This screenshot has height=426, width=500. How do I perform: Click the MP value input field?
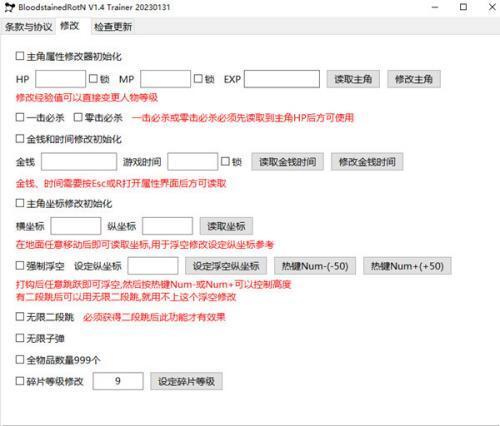point(165,79)
